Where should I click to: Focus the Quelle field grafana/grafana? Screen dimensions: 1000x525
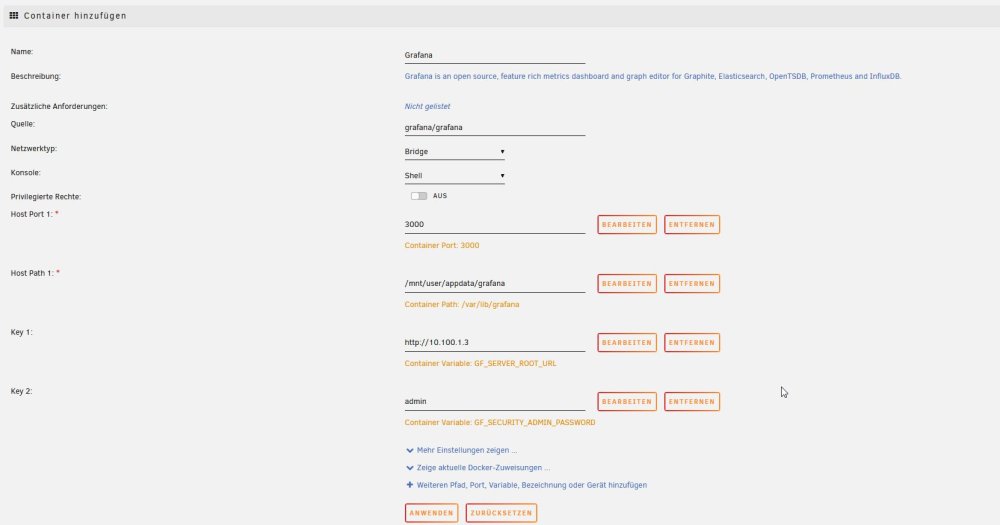(494, 128)
